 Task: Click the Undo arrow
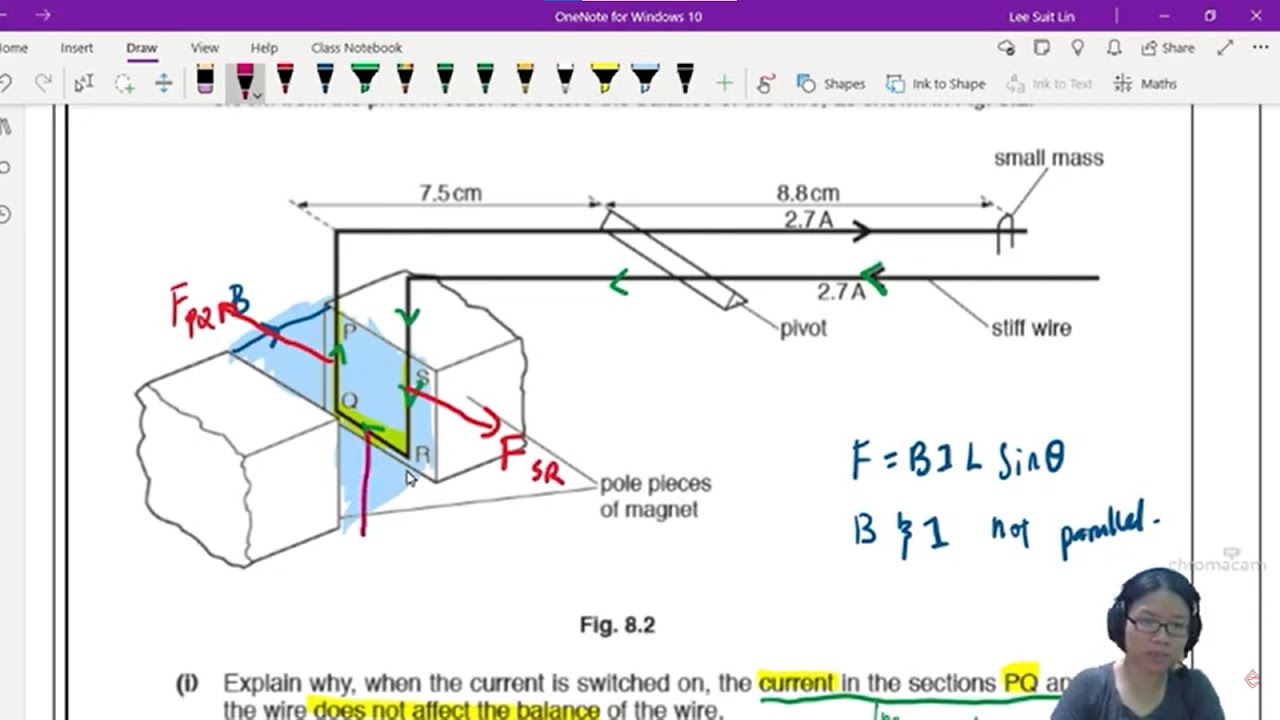[x=4, y=84]
